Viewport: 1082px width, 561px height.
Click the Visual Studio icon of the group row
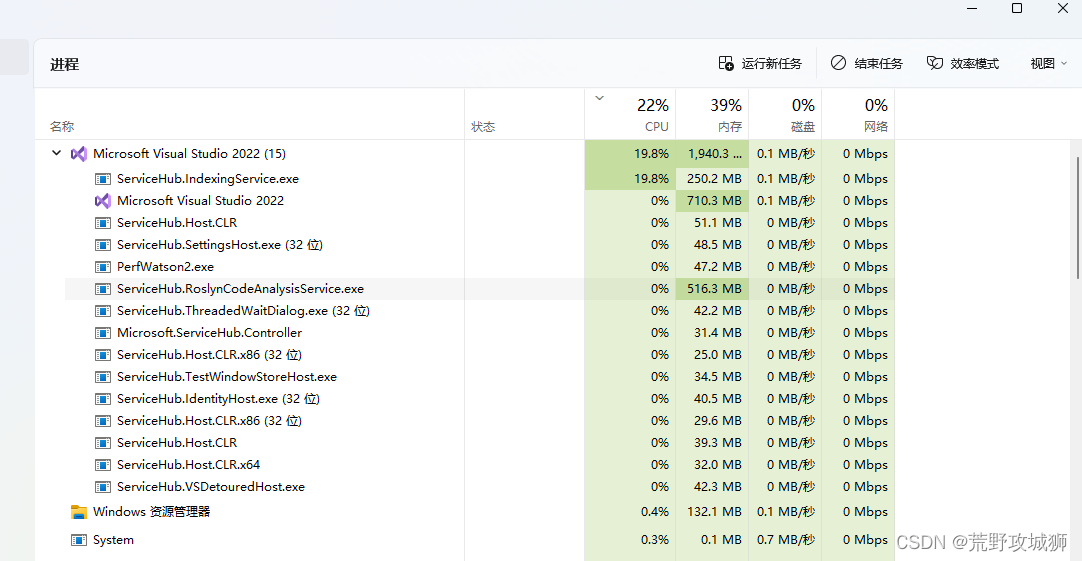tap(79, 154)
